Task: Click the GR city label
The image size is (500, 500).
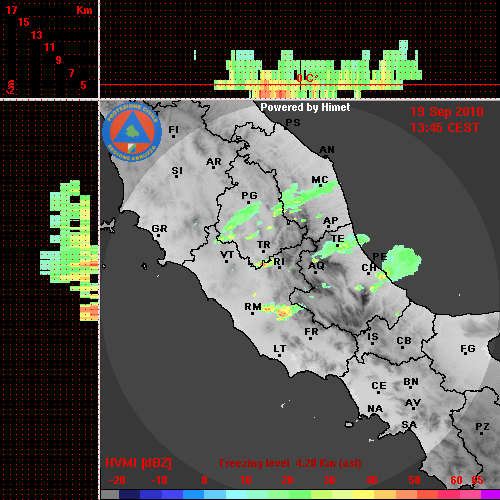Action: [x=159, y=229]
